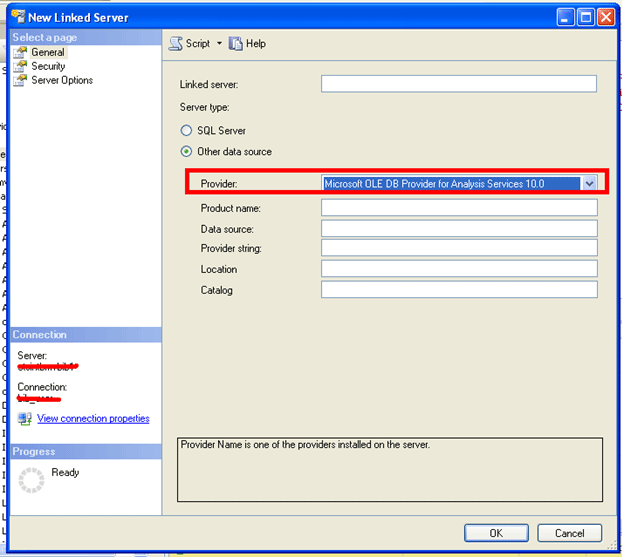Click the OK button
622x557 pixels.
[496, 533]
